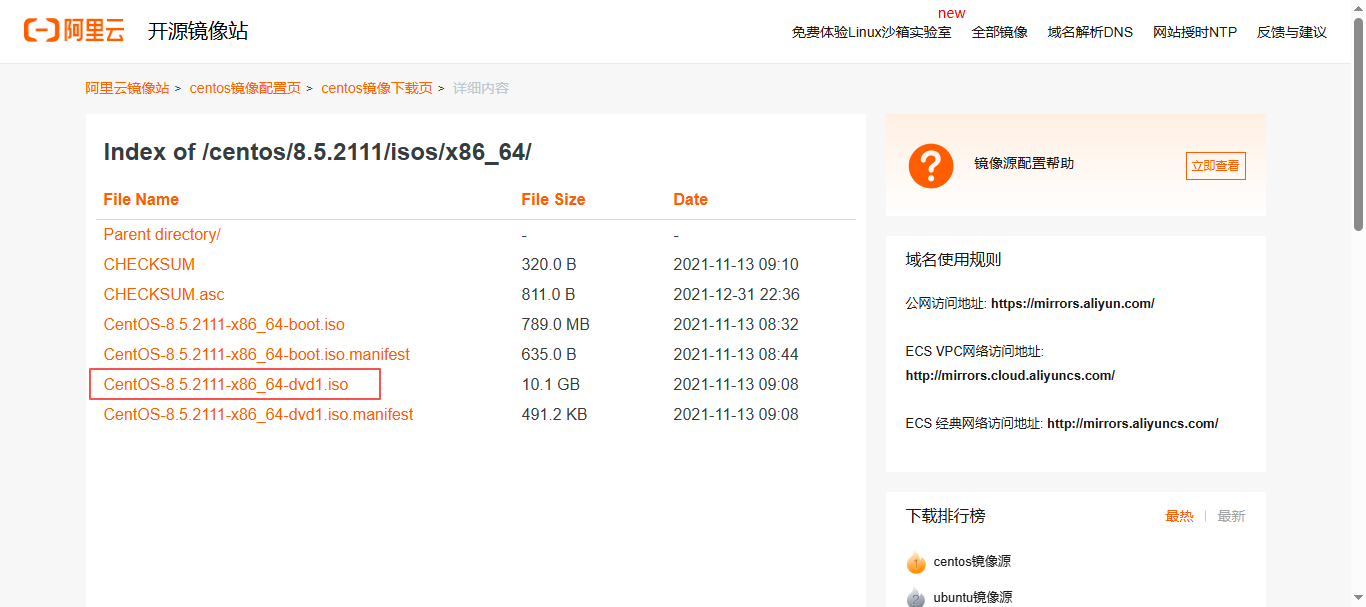
Task: Click the 立即查看 button
Action: tap(1216, 166)
